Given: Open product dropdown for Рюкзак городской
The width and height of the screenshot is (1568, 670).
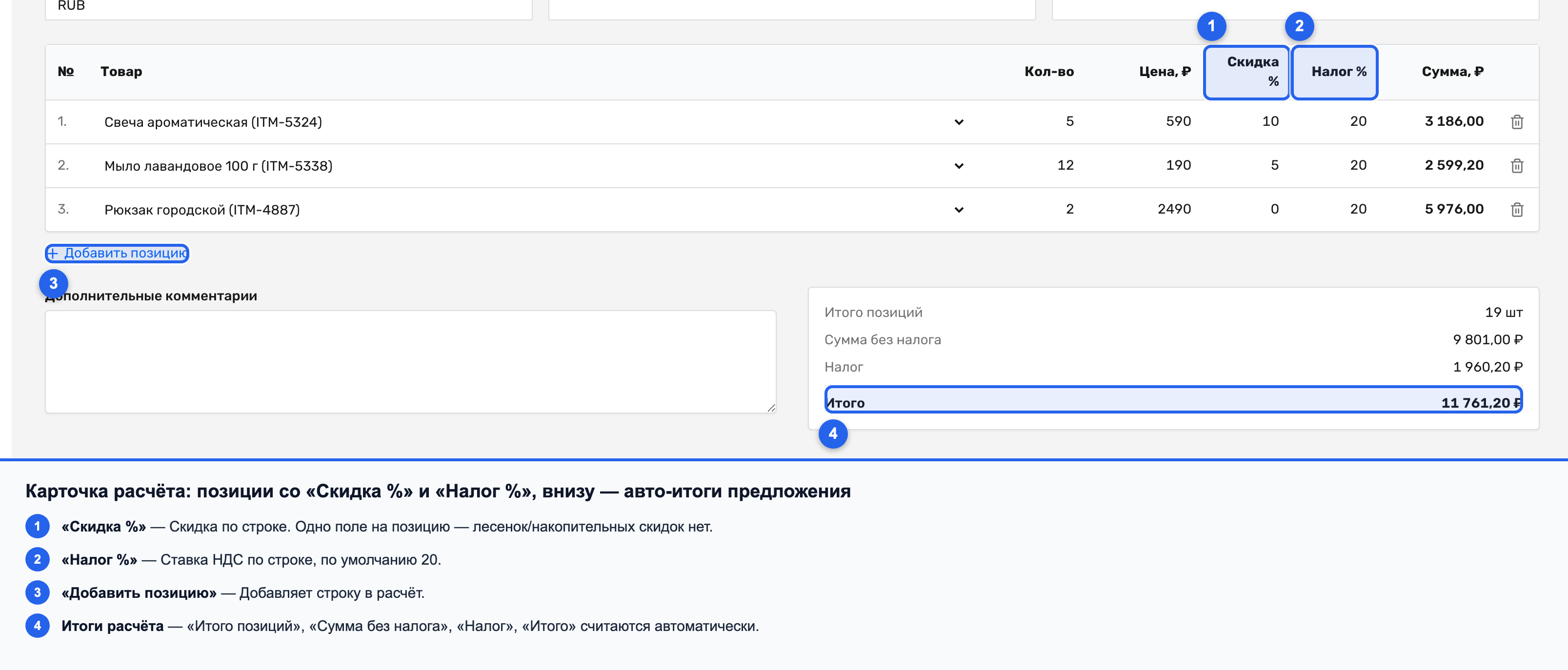Looking at the screenshot, I should (959, 210).
